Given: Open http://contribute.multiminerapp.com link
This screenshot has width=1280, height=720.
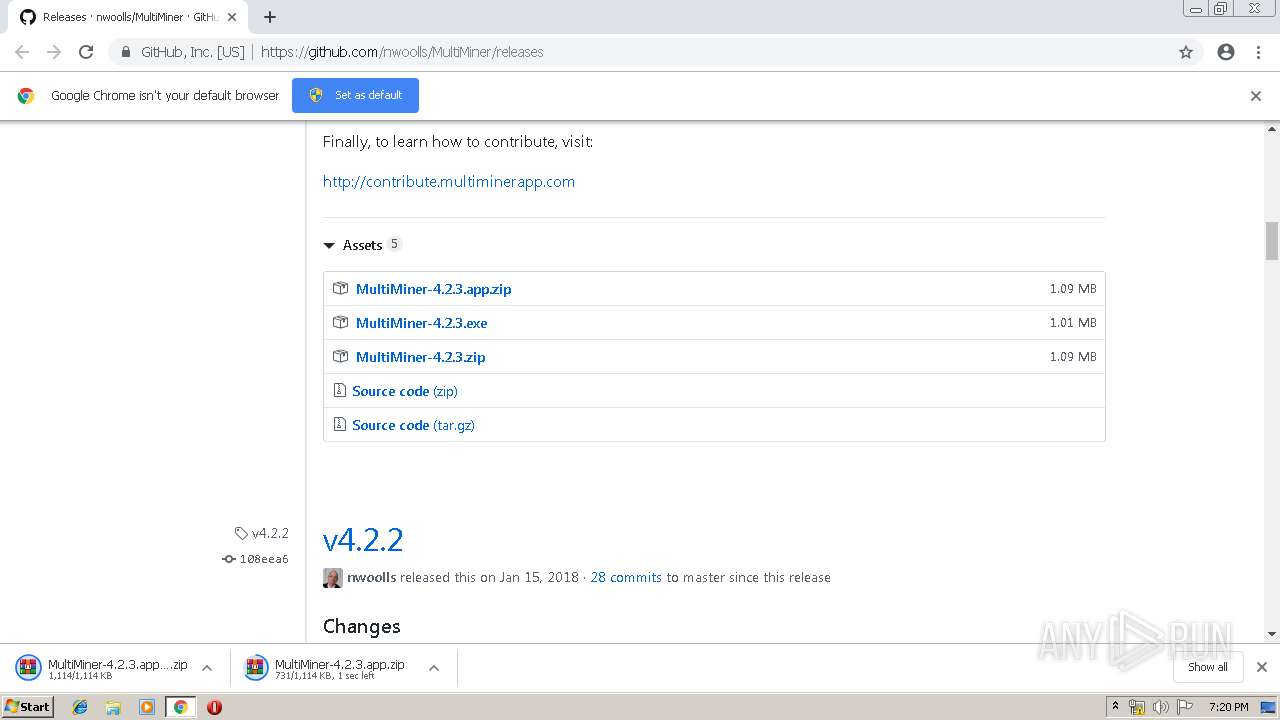Looking at the screenshot, I should click(448, 181).
